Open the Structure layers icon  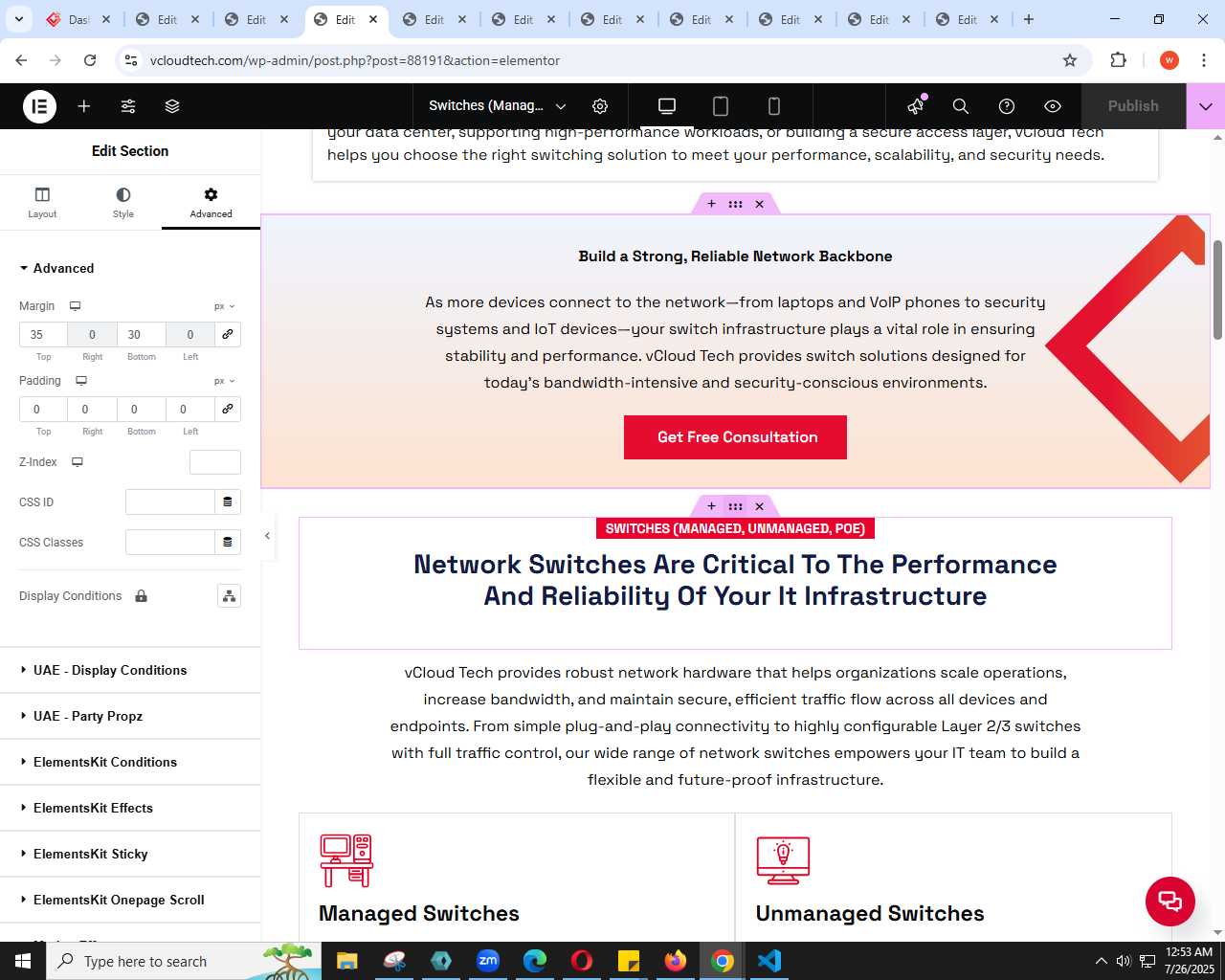tap(172, 106)
